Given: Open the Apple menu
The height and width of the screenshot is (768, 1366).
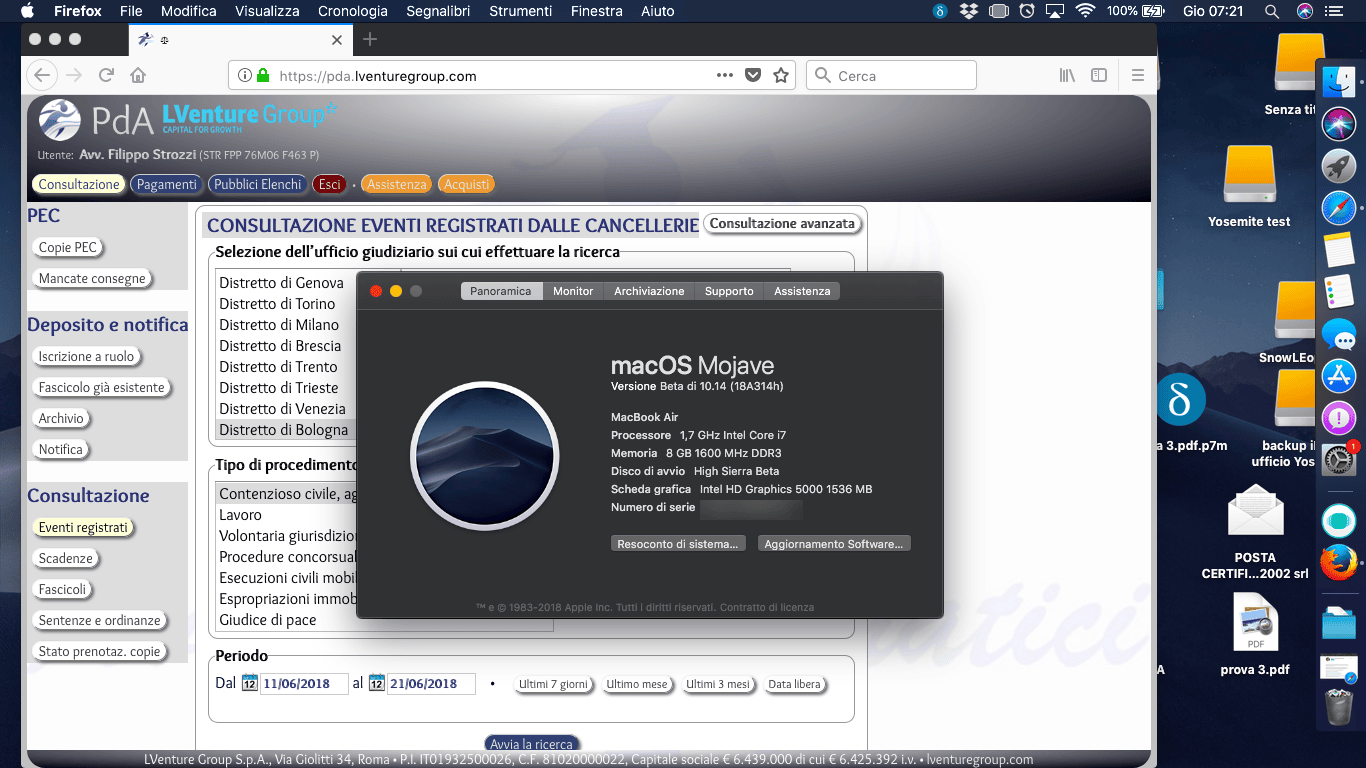Looking at the screenshot, I should click(27, 11).
